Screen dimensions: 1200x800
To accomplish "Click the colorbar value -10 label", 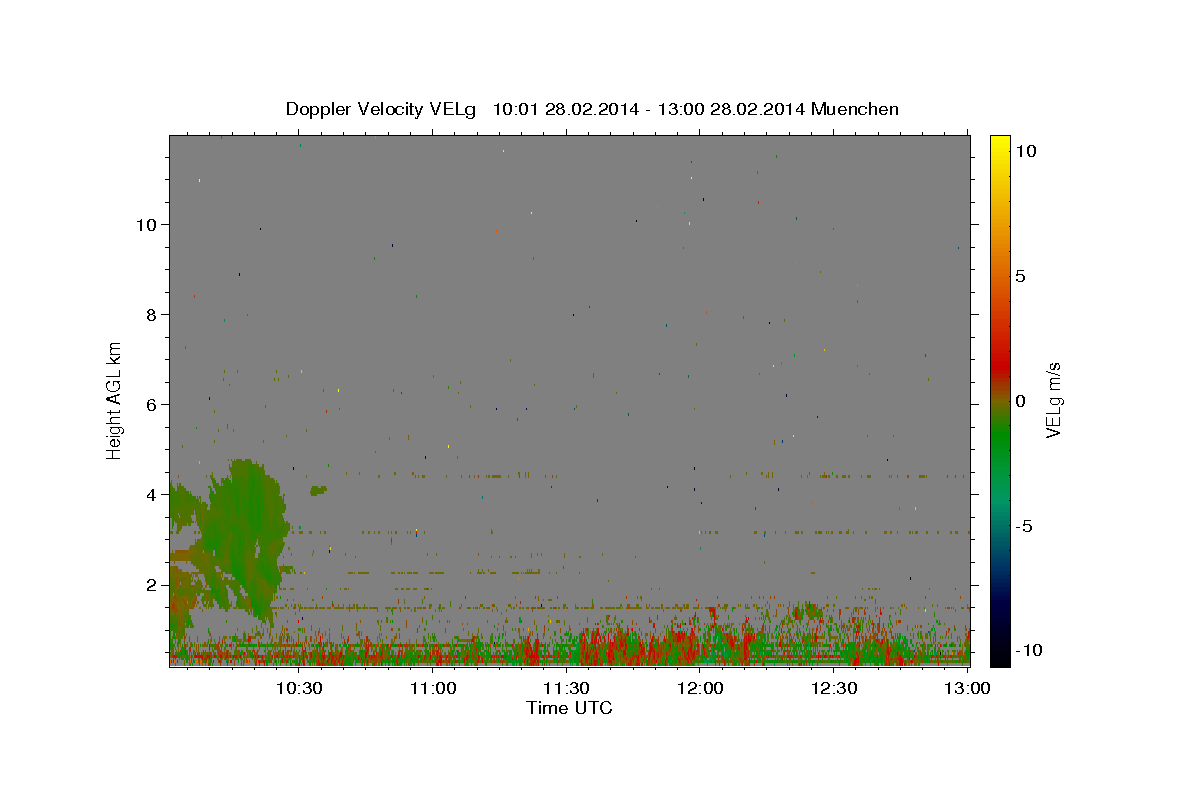I will click(x=1029, y=651).
